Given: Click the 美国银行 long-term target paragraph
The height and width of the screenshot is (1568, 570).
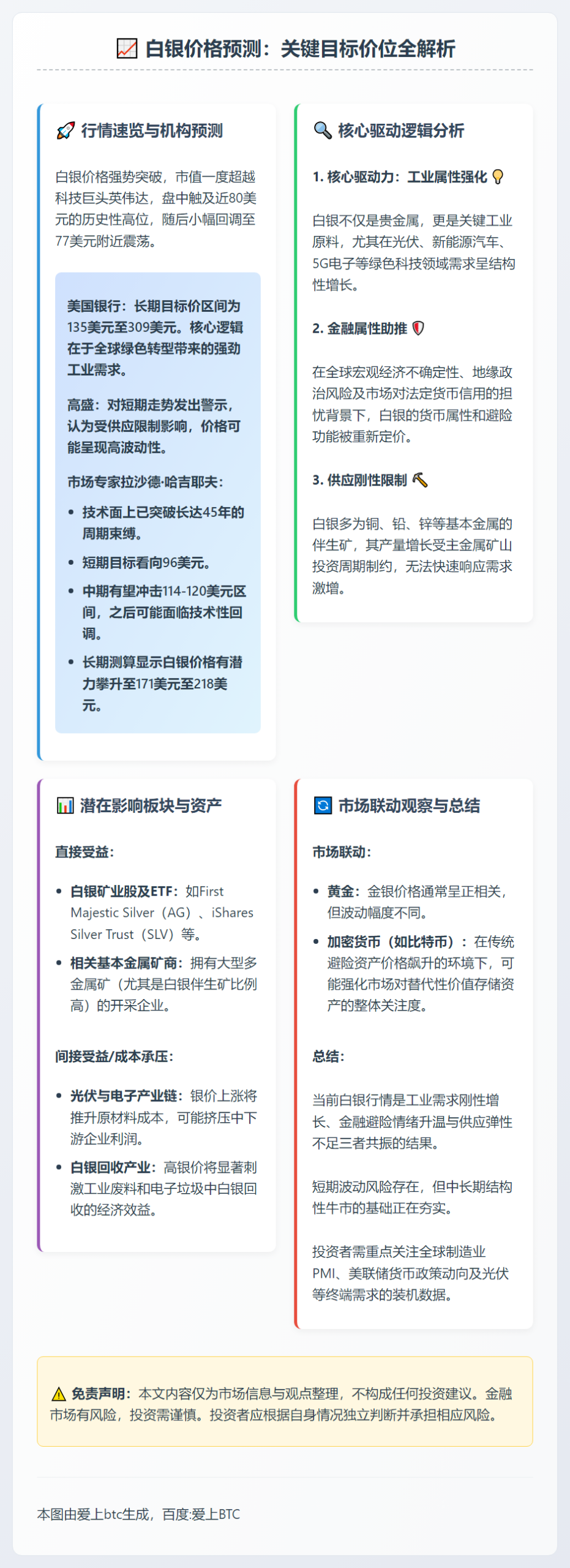Looking at the screenshot, I should [155, 337].
